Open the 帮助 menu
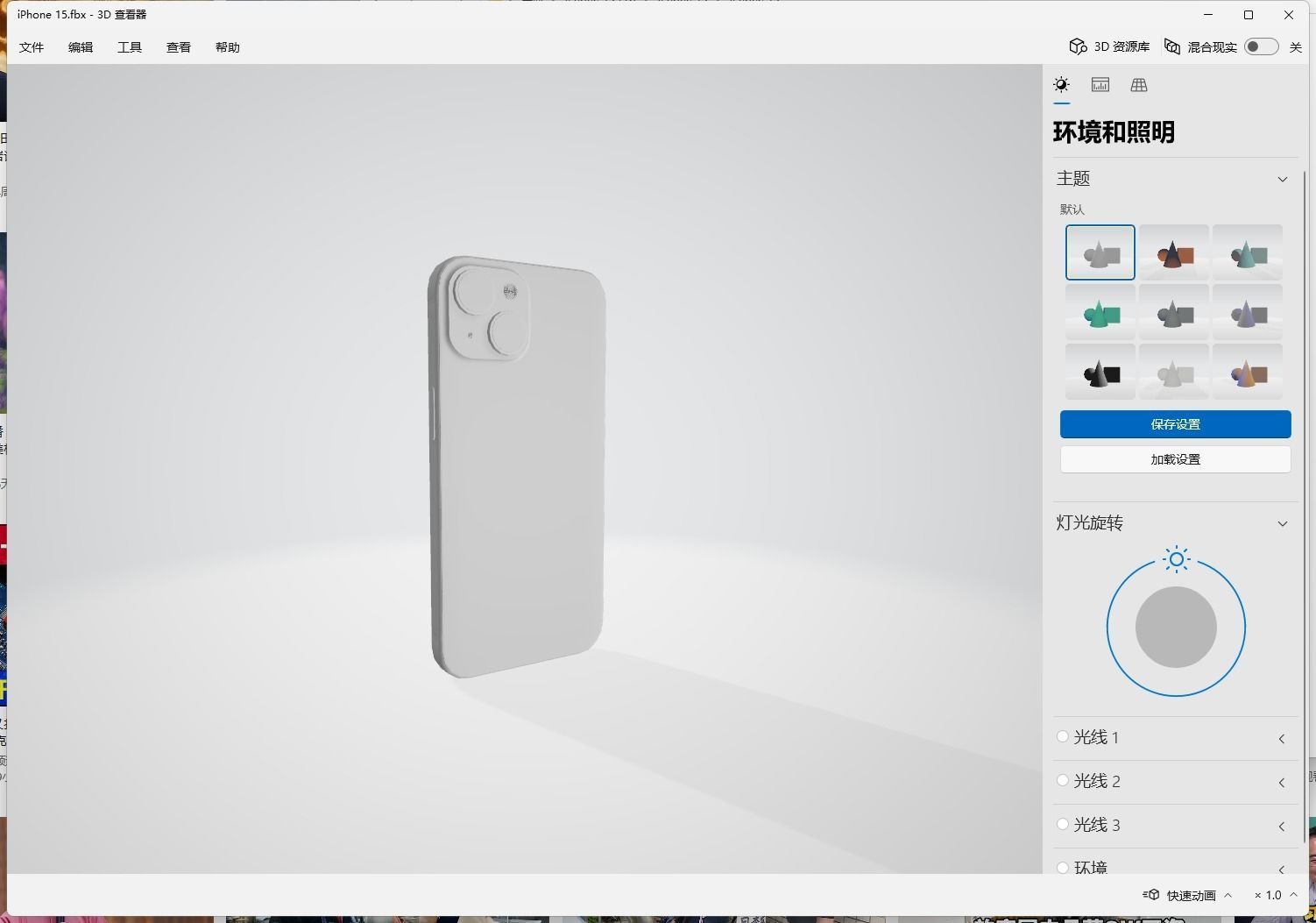This screenshot has height=923, width=1316. pyautogui.click(x=228, y=47)
